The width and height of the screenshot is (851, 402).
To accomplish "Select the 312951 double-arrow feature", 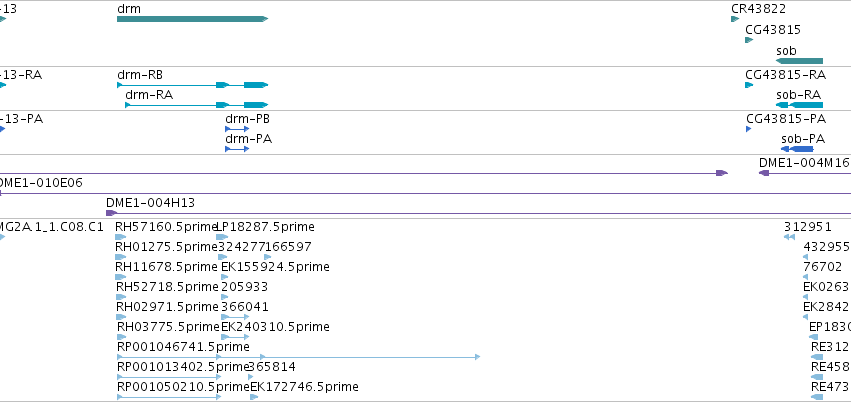I will tap(789, 237).
